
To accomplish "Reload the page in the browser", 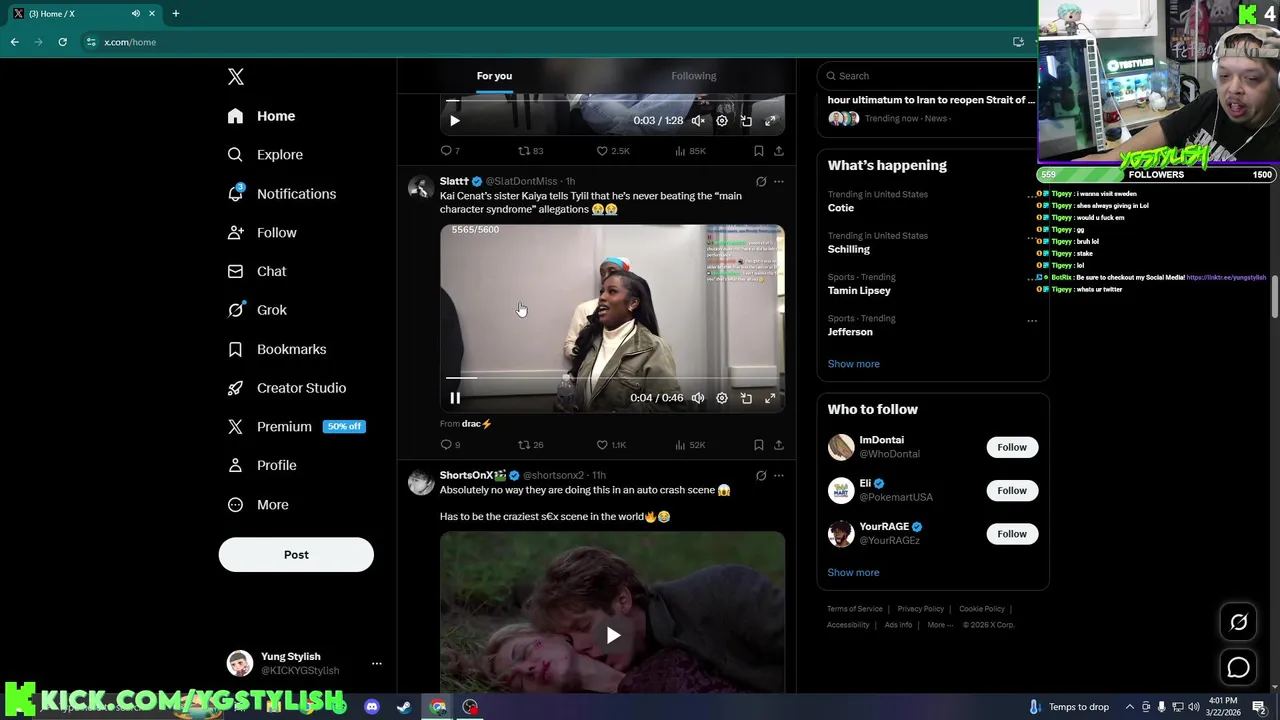I will pos(62,42).
